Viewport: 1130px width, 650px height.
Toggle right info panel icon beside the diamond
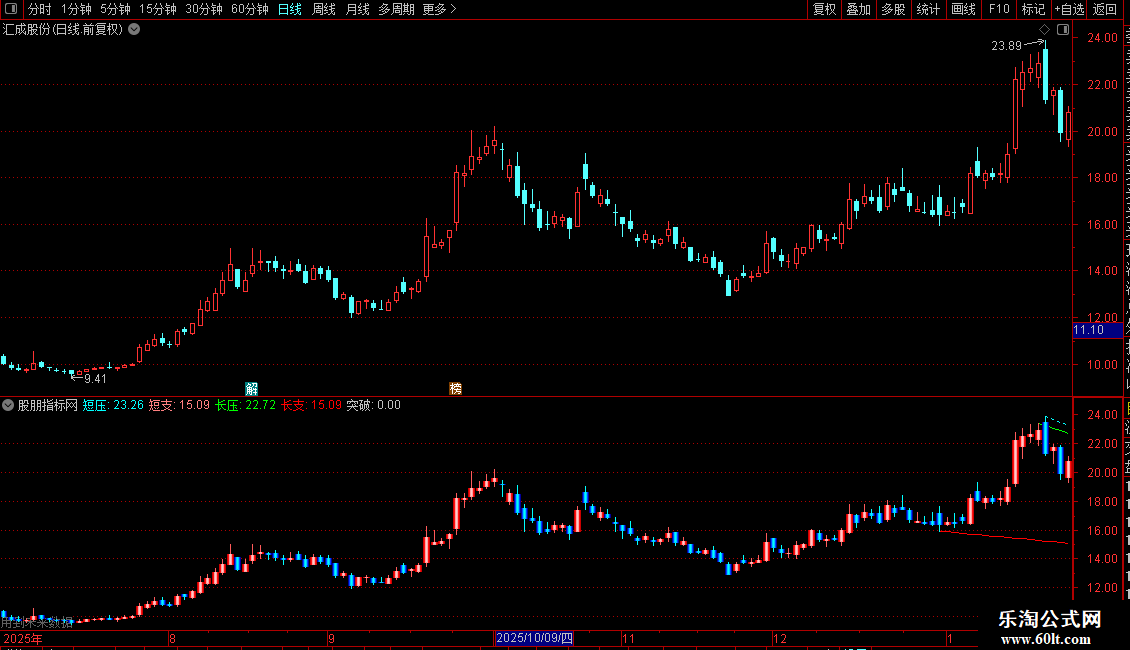(1063, 30)
